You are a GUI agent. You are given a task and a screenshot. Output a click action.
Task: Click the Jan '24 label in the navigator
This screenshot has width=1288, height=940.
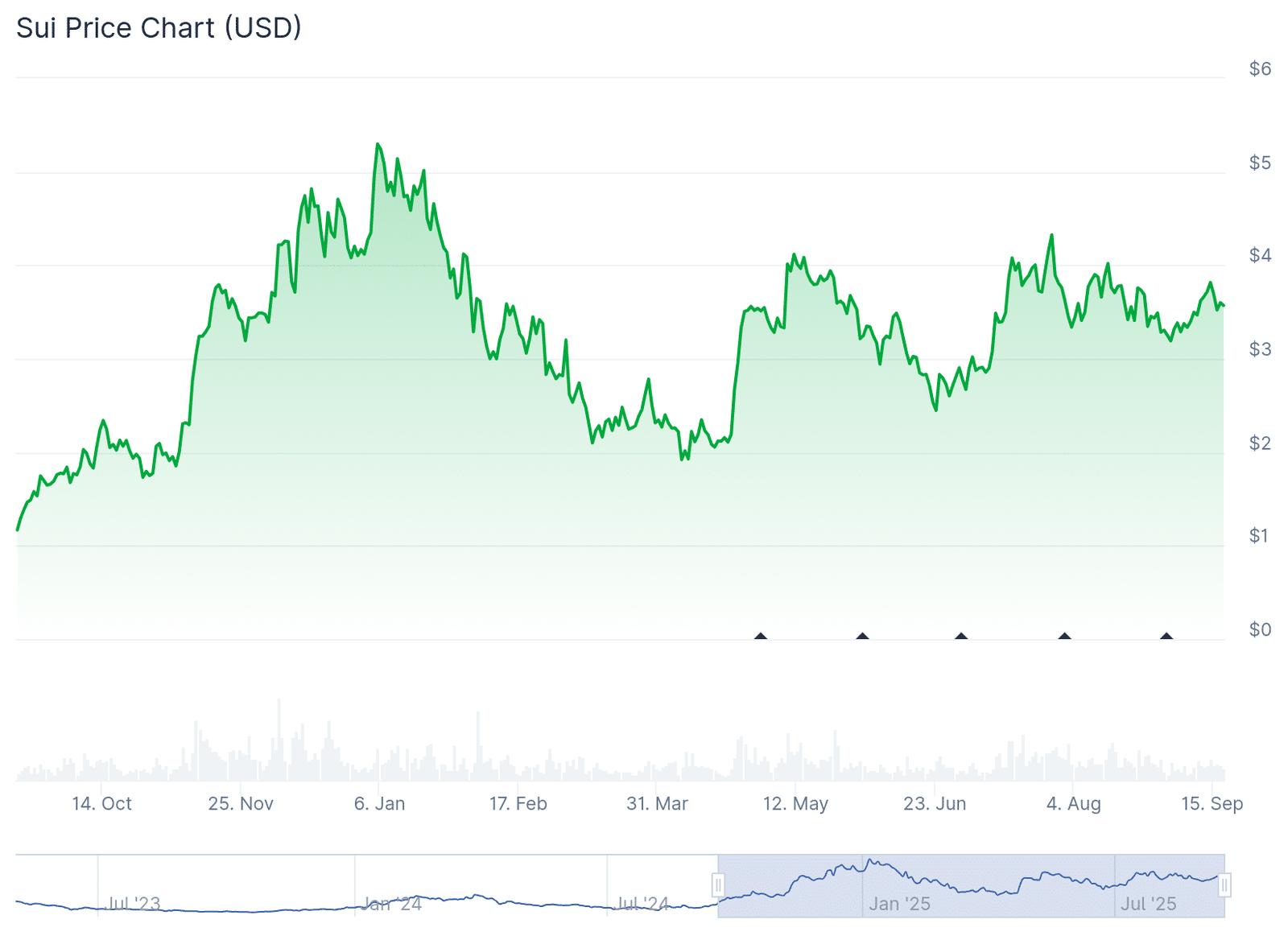[391, 904]
